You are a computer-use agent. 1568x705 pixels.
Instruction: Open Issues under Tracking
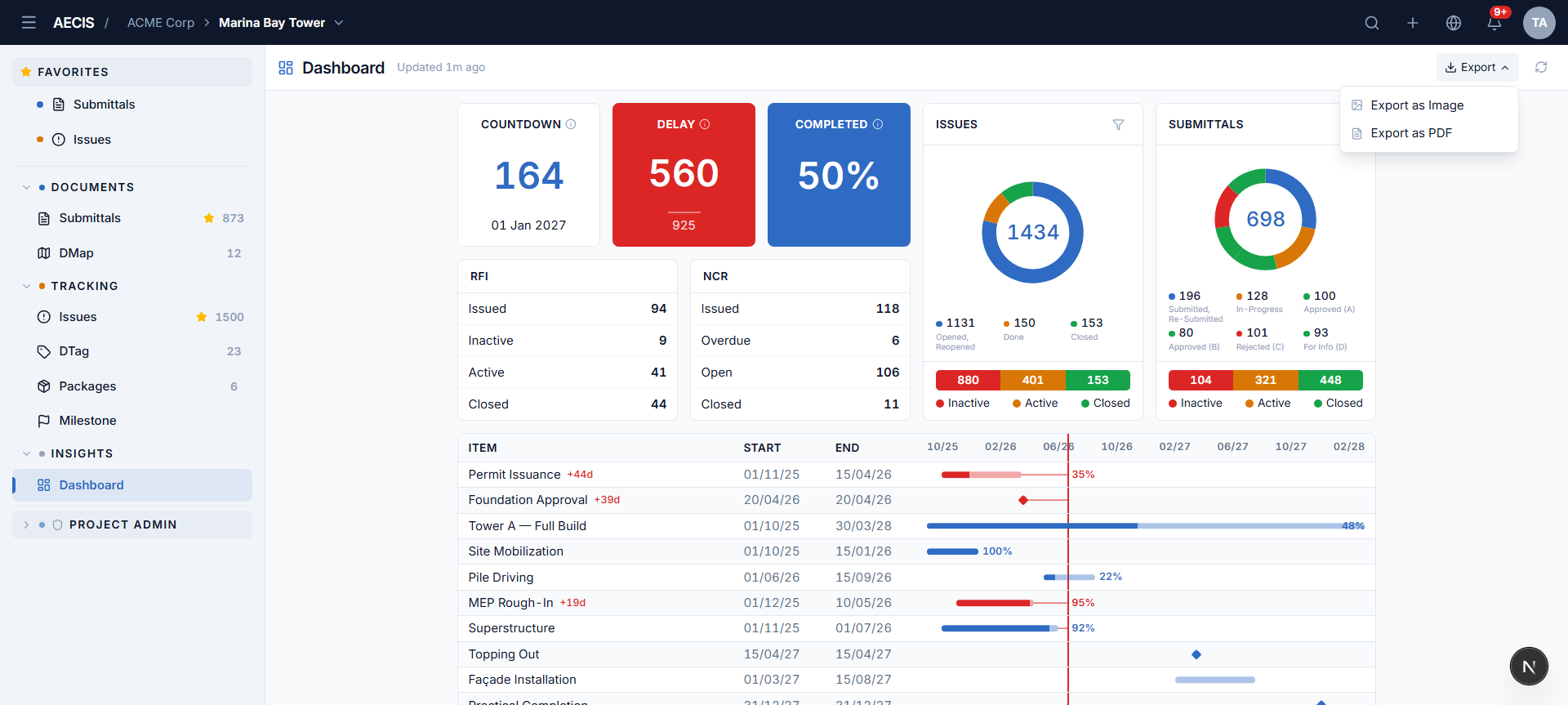pos(132,317)
